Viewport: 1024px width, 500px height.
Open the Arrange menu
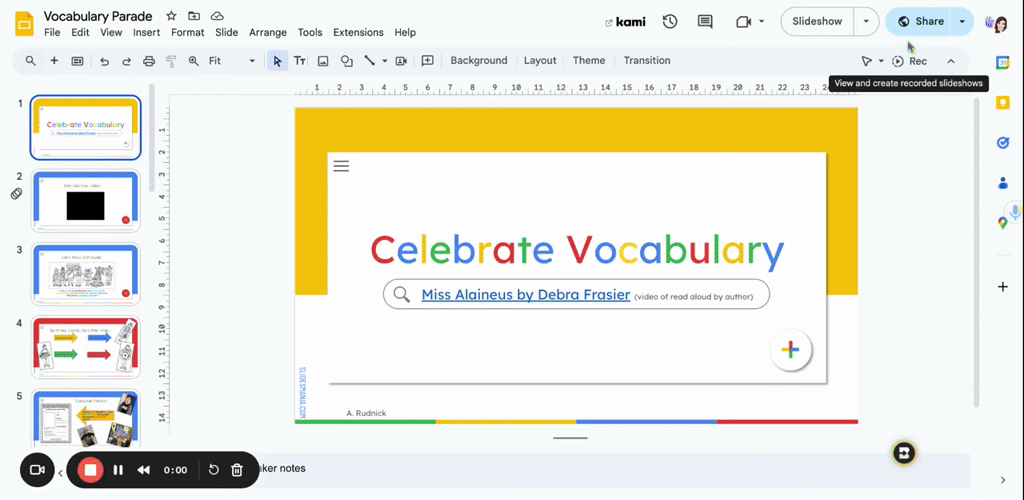pyautogui.click(x=268, y=33)
